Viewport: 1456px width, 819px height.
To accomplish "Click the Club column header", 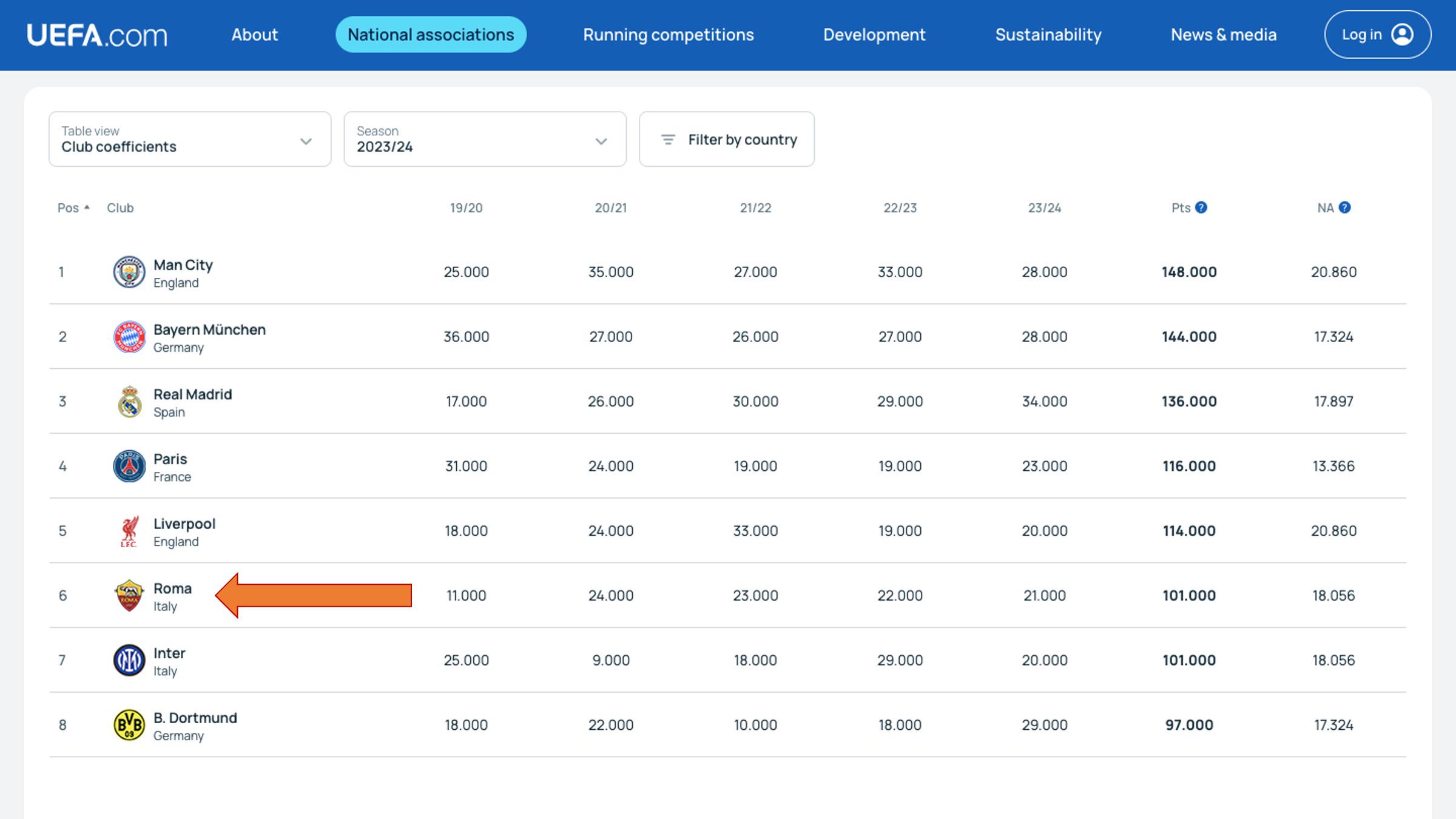I will (x=120, y=207).
